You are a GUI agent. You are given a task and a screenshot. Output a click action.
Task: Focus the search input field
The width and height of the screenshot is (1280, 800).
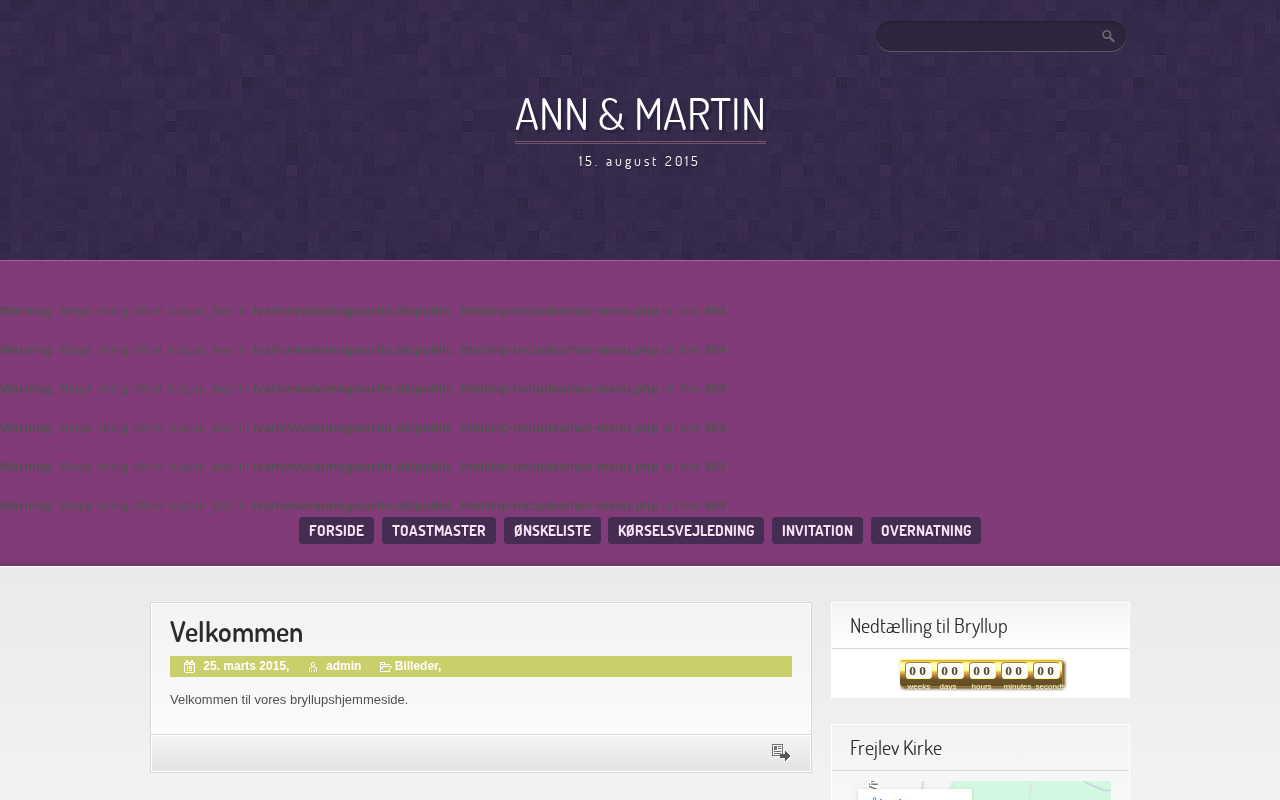click(x=988, y=36)
